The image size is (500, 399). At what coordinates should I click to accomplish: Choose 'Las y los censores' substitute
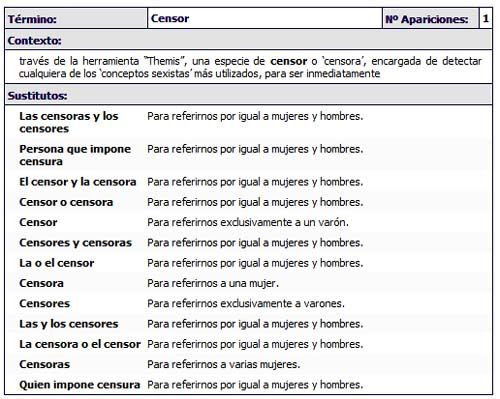(69, 324)
